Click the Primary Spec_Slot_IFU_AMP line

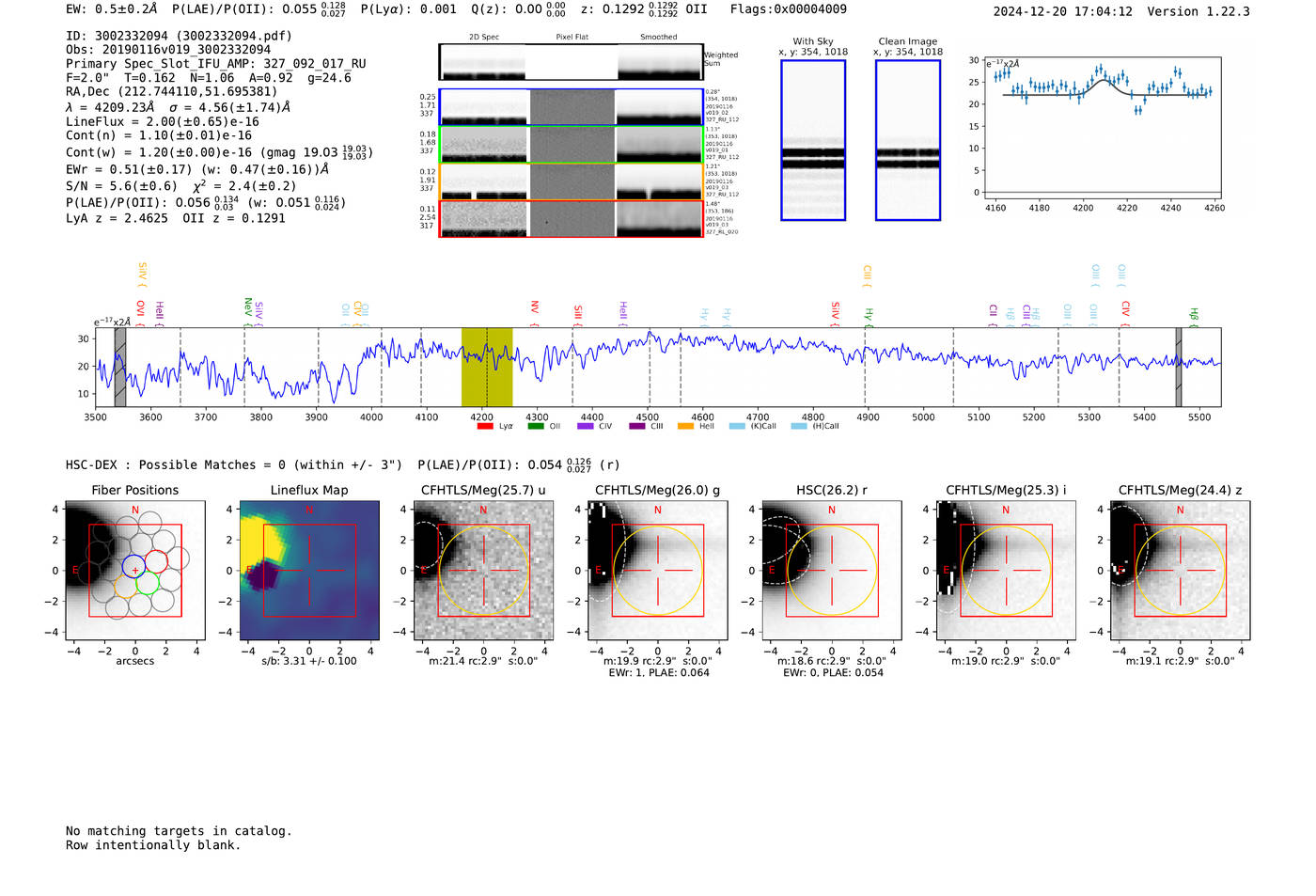(x=216, y=64)
